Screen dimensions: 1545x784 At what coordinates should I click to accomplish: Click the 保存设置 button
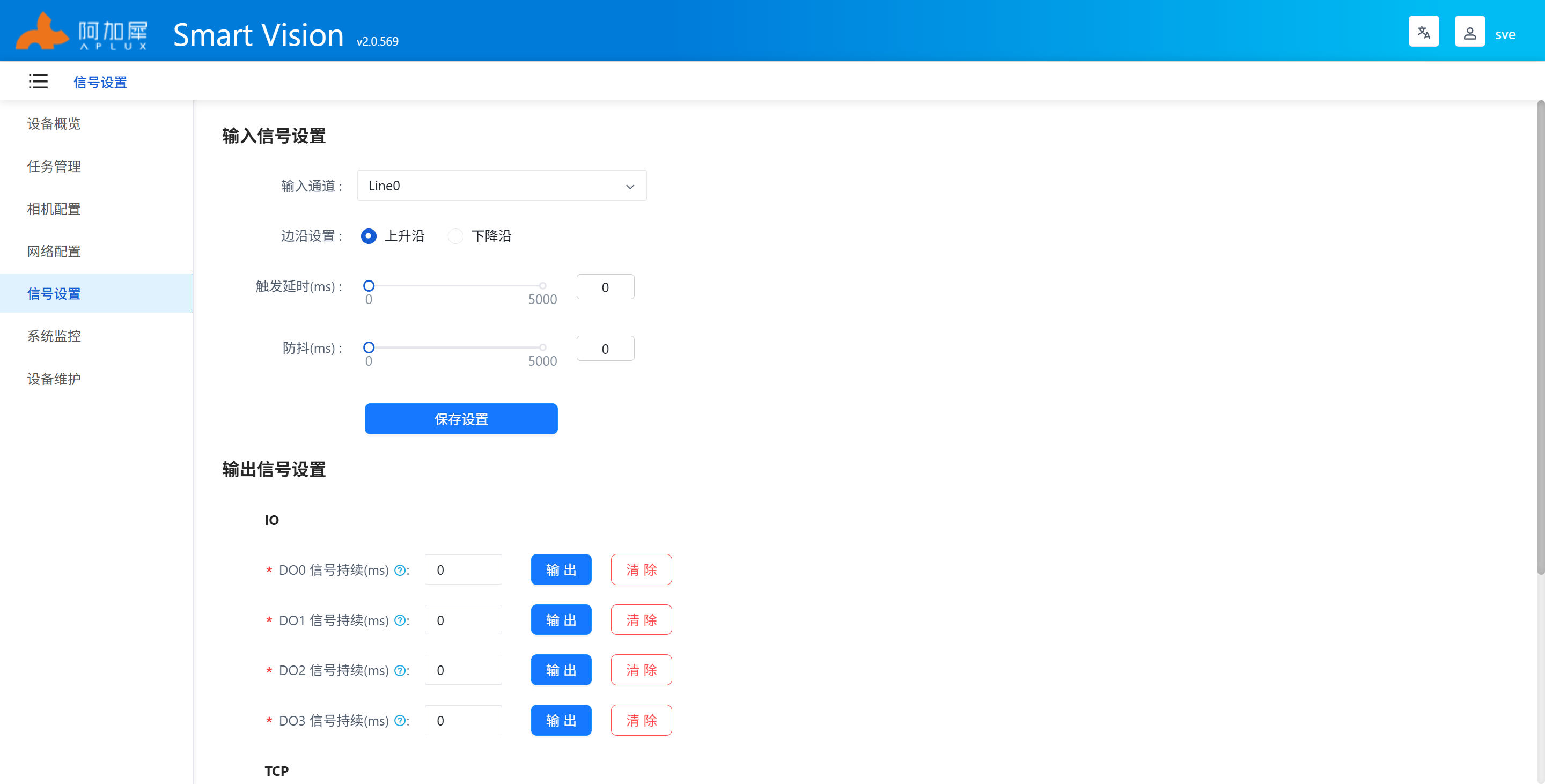(461, 419)
